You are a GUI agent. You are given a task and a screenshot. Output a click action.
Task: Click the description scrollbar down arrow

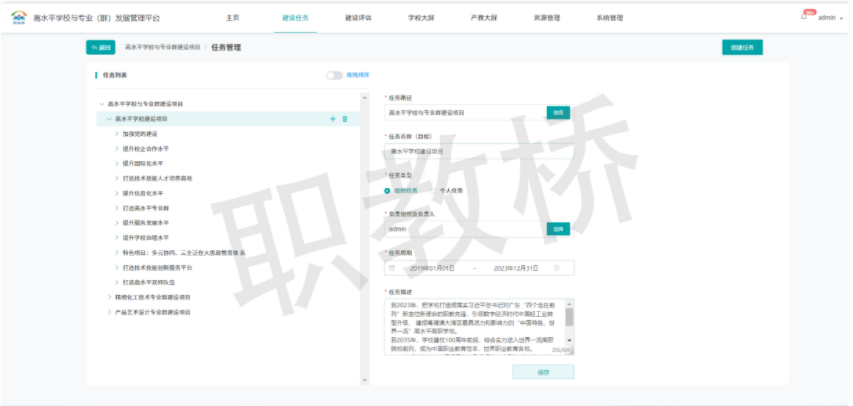570,341
